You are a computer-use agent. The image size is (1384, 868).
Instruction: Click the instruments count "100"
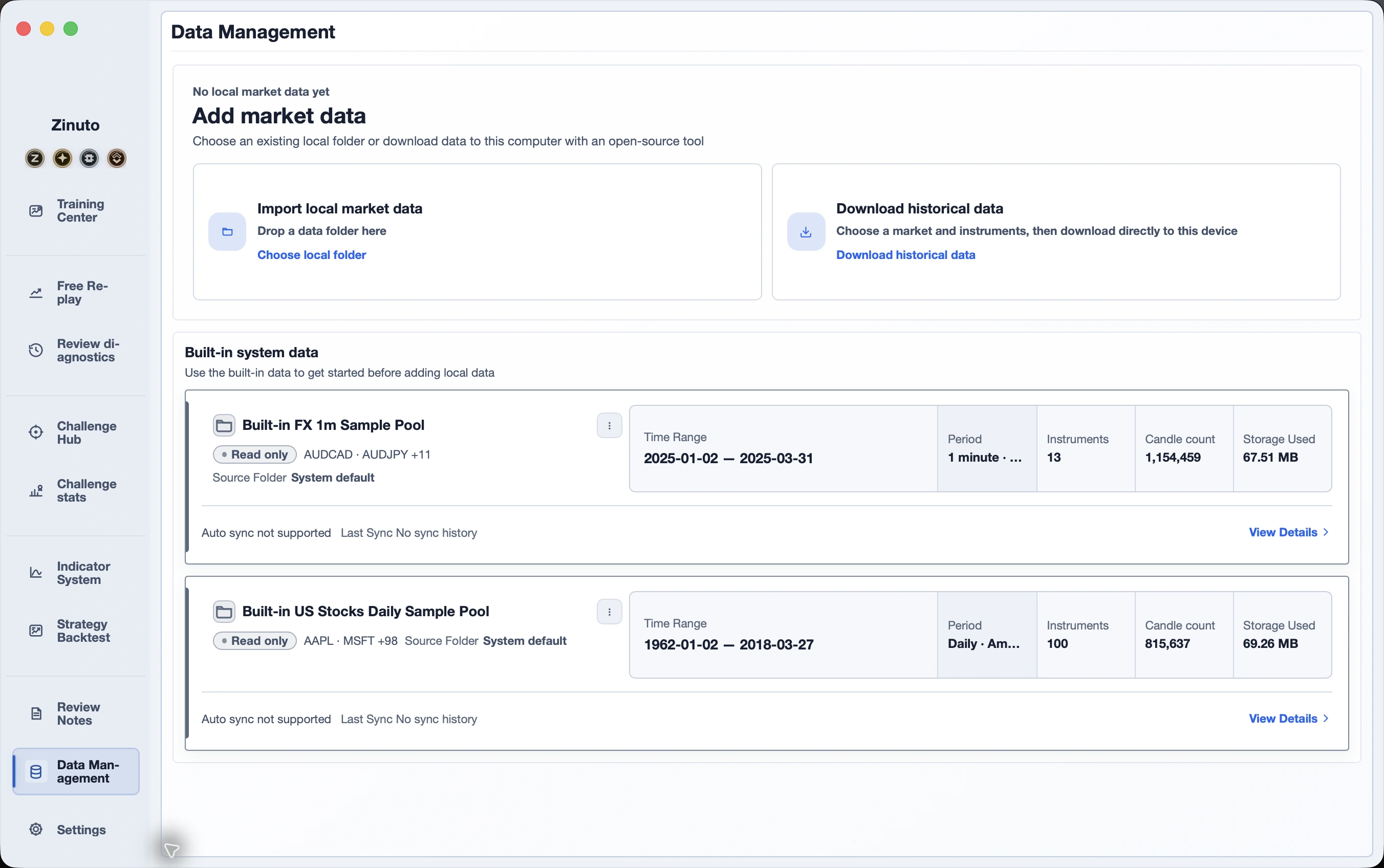click(1057, 643)
